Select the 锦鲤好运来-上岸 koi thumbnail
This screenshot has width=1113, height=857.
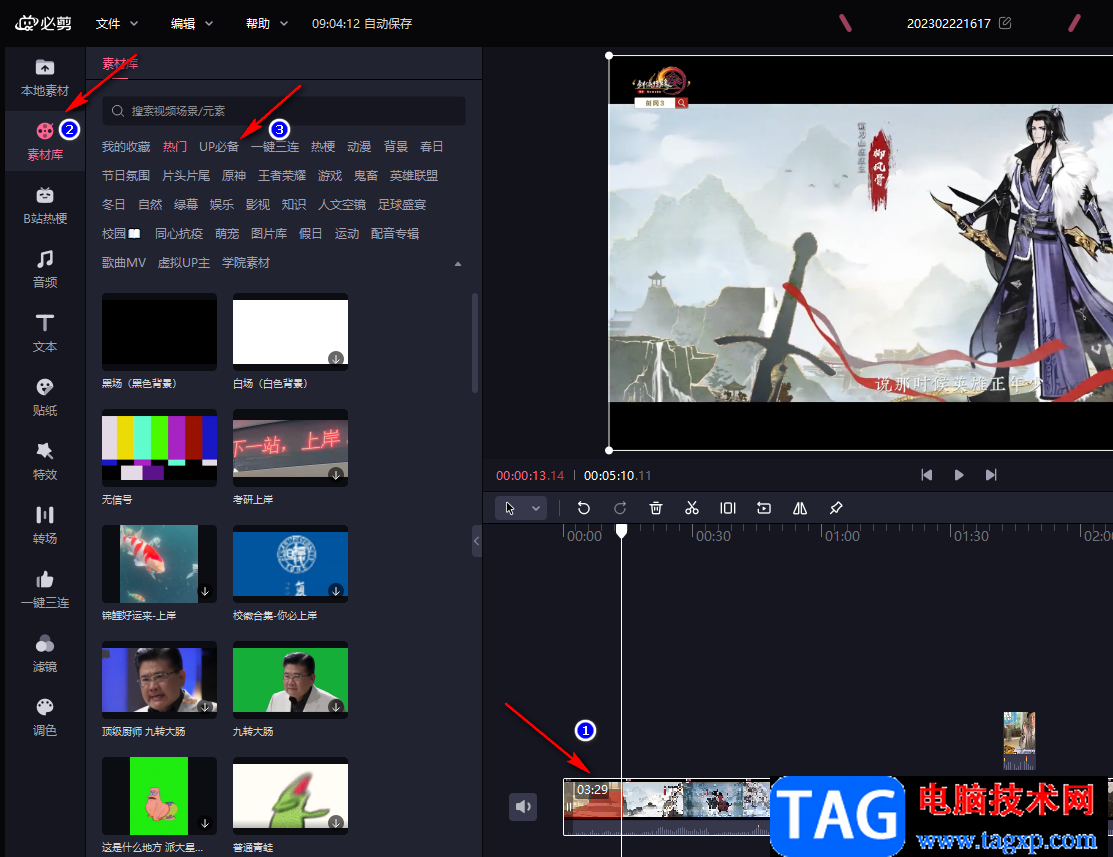point(159,564)
